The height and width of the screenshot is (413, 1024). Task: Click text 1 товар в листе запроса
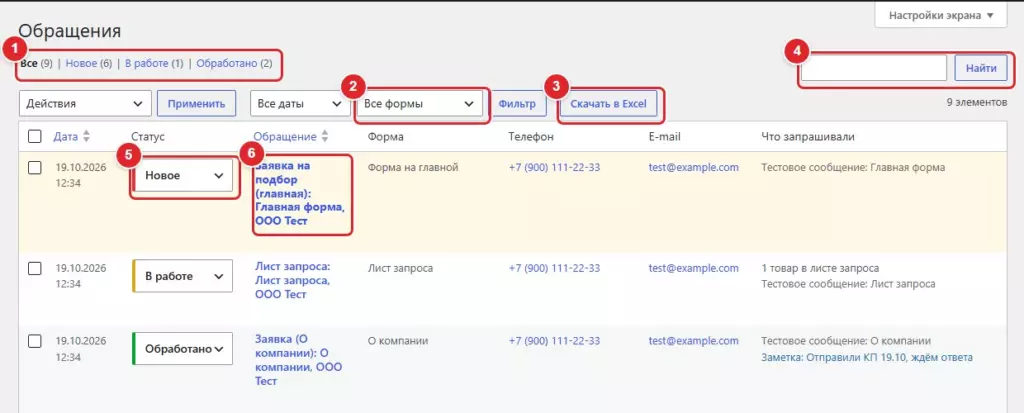820,268
